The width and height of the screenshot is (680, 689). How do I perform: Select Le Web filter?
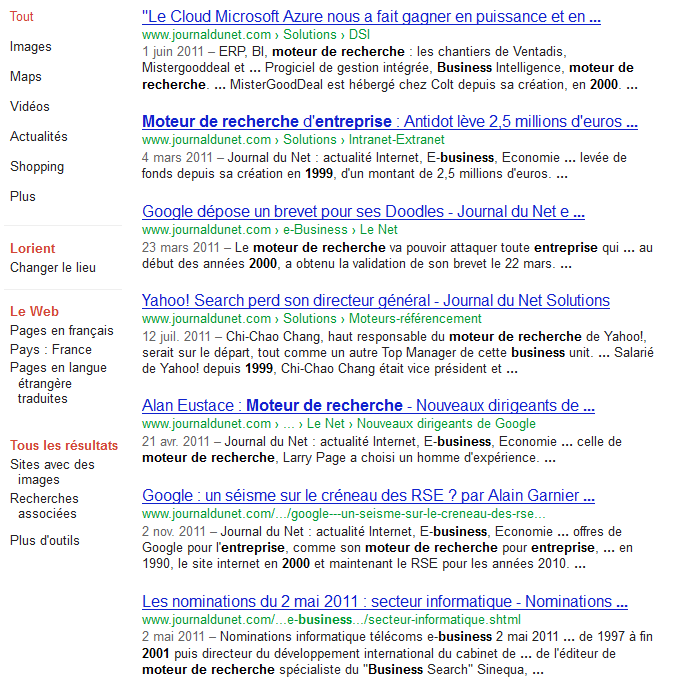(x=34, y=312)
